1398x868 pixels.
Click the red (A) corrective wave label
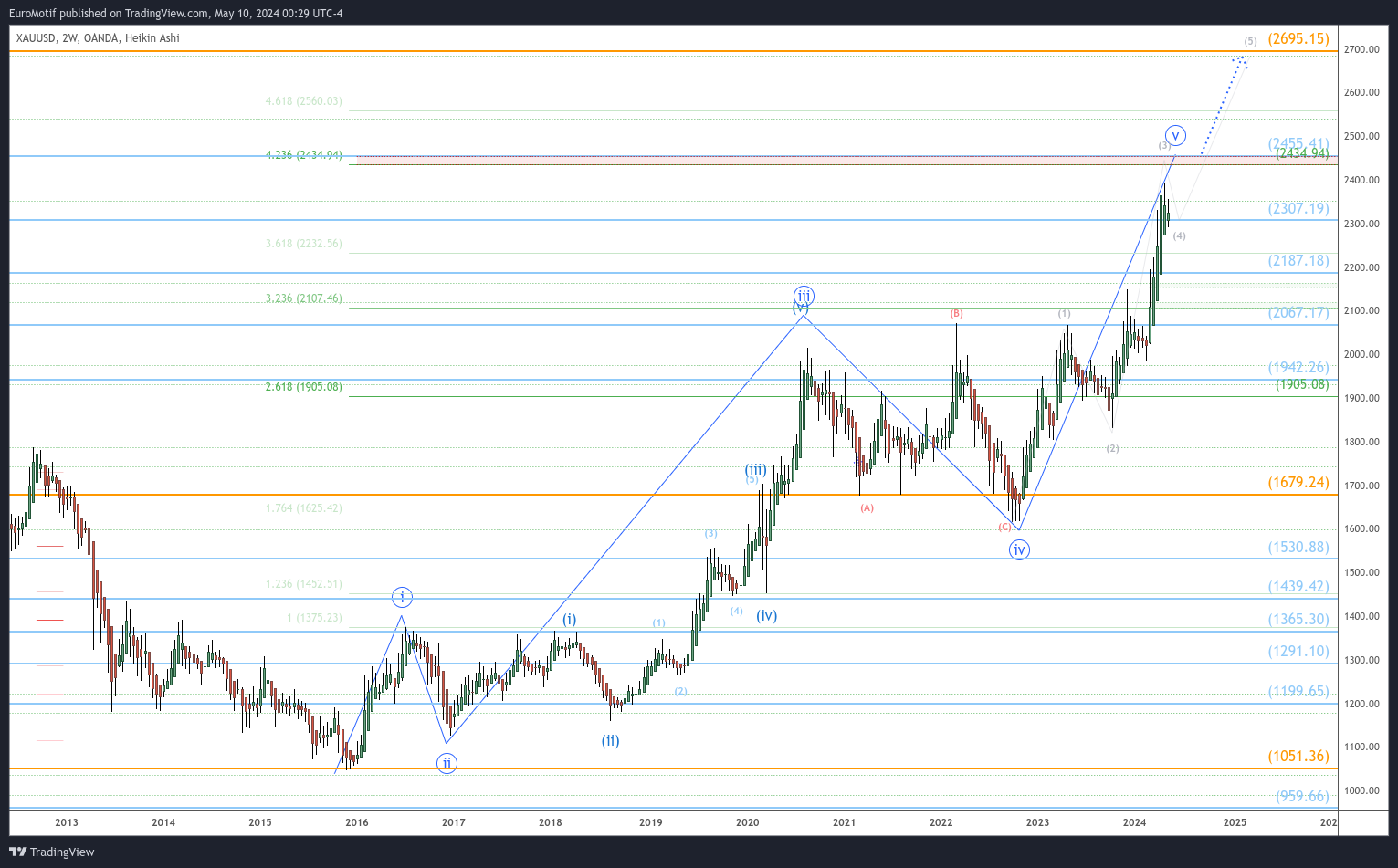[867, 508]
